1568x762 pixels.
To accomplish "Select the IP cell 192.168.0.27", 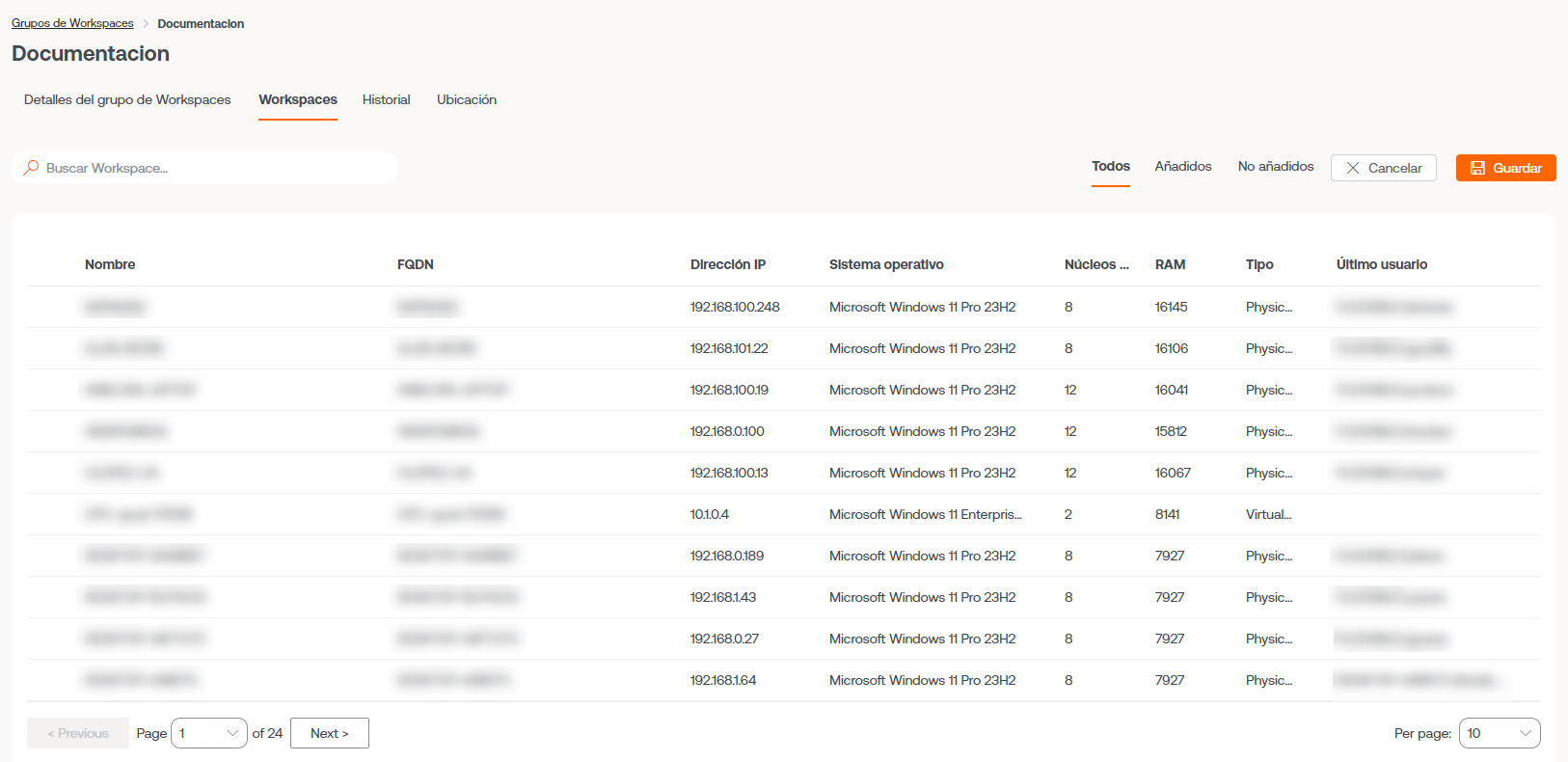I will [x=724, y=639].
